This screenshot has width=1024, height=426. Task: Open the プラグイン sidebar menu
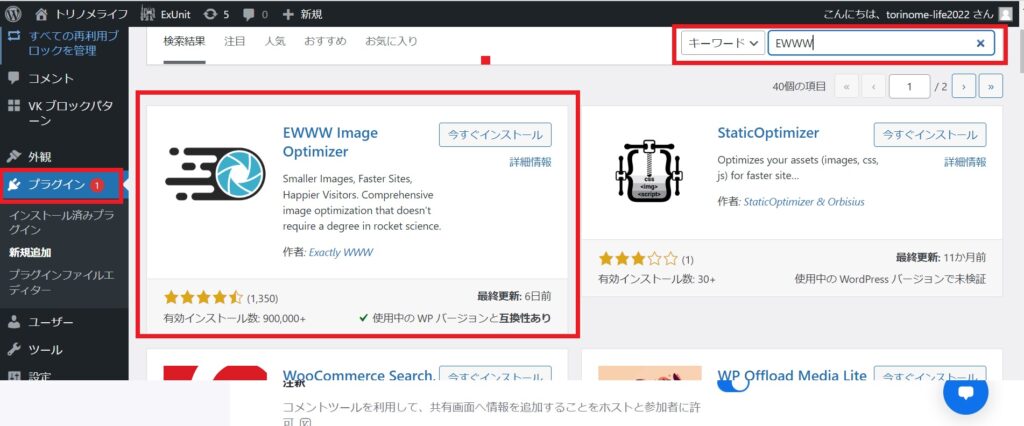61,185
